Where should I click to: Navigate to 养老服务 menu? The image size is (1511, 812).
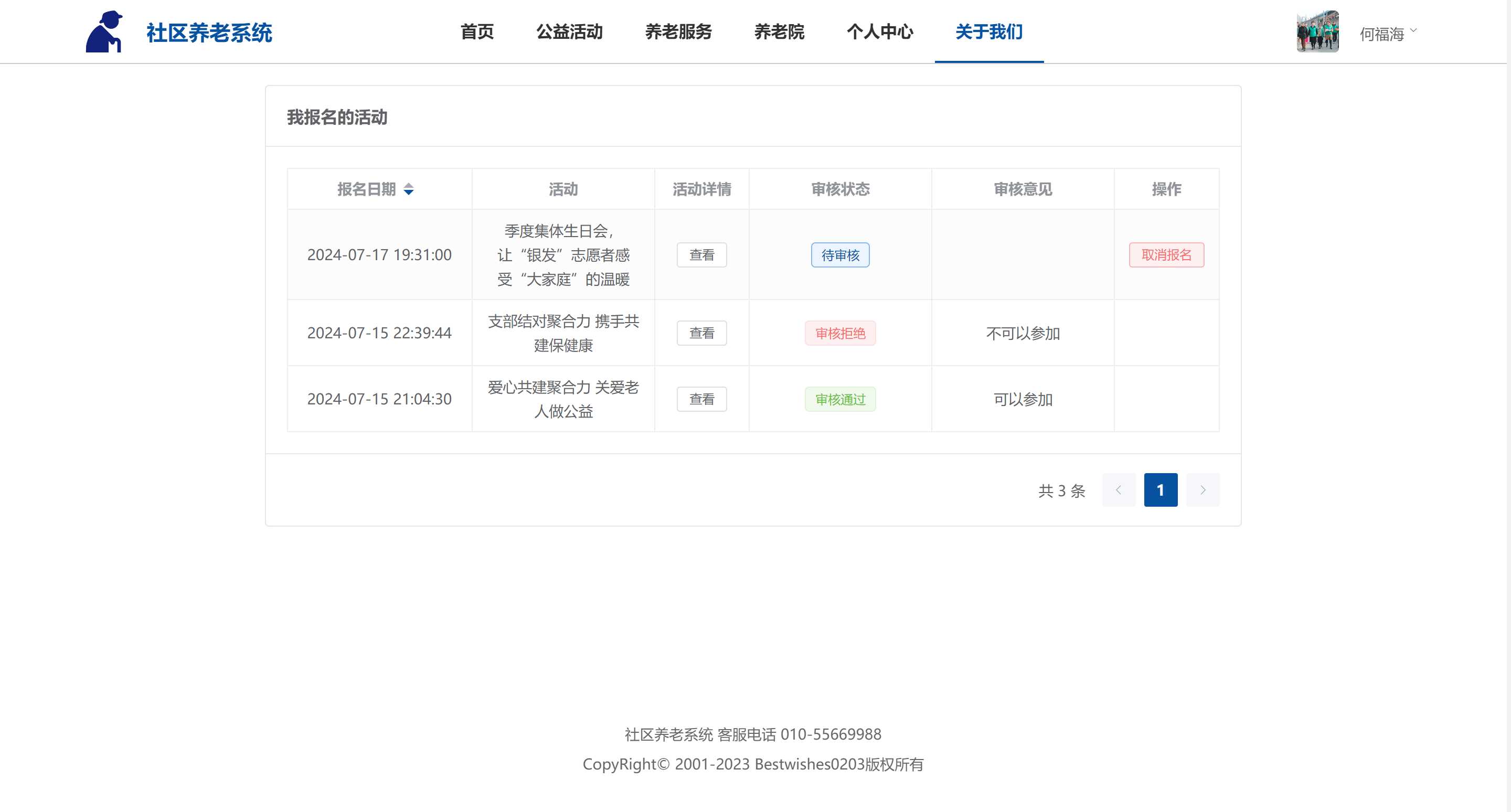pos(678,31)
